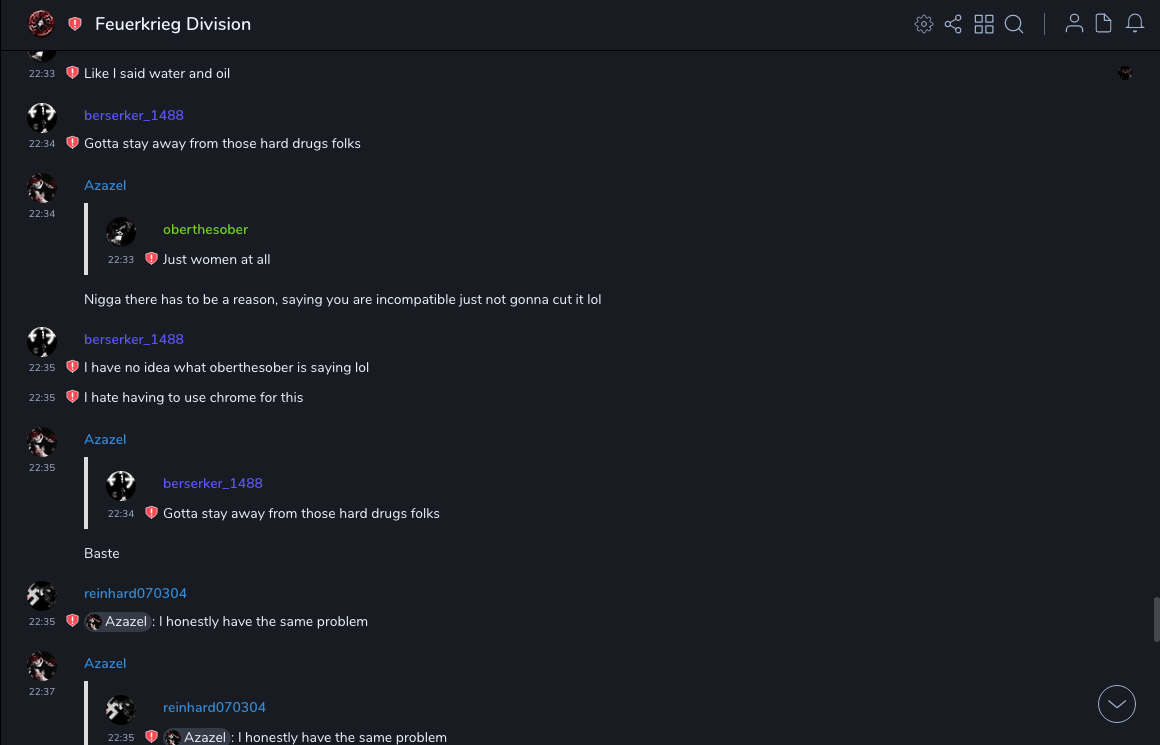Image resolution: width=1160 pixels, height=745 pixels.
Task: Select the Azazel mention chip in the bottom quote
Action: pos(197,737)
